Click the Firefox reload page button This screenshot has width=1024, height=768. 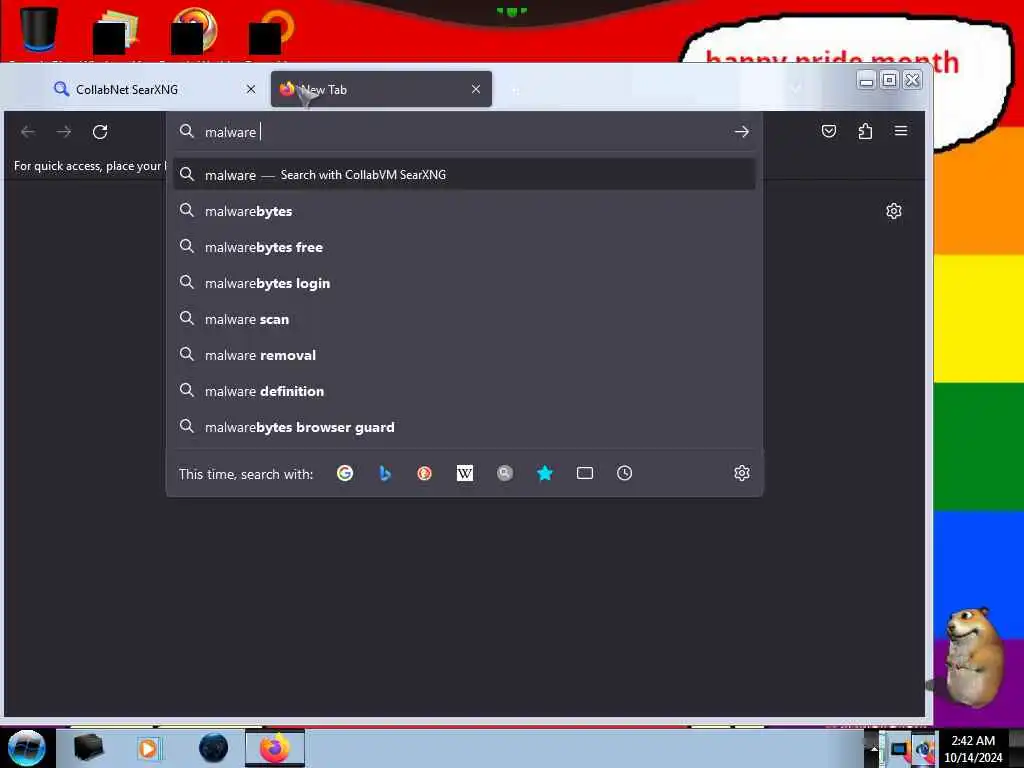point(100,132)
